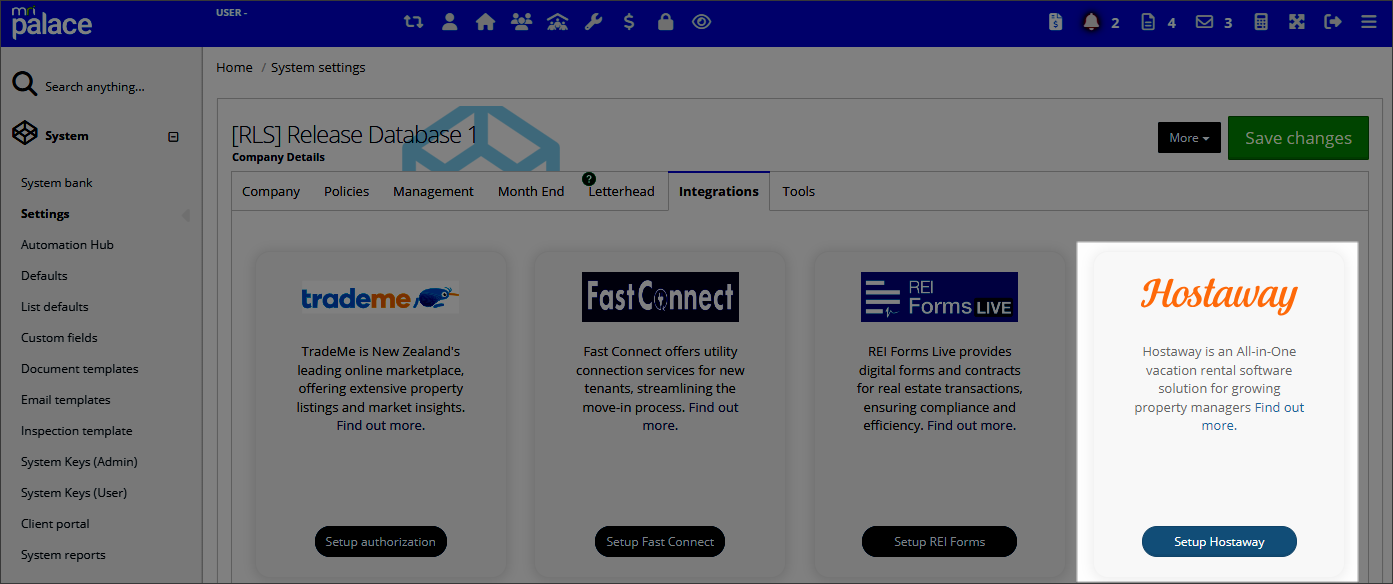The image size is (1393, 584).
Task: Click the Setup Fast Connect button
Action: point(660,541)
